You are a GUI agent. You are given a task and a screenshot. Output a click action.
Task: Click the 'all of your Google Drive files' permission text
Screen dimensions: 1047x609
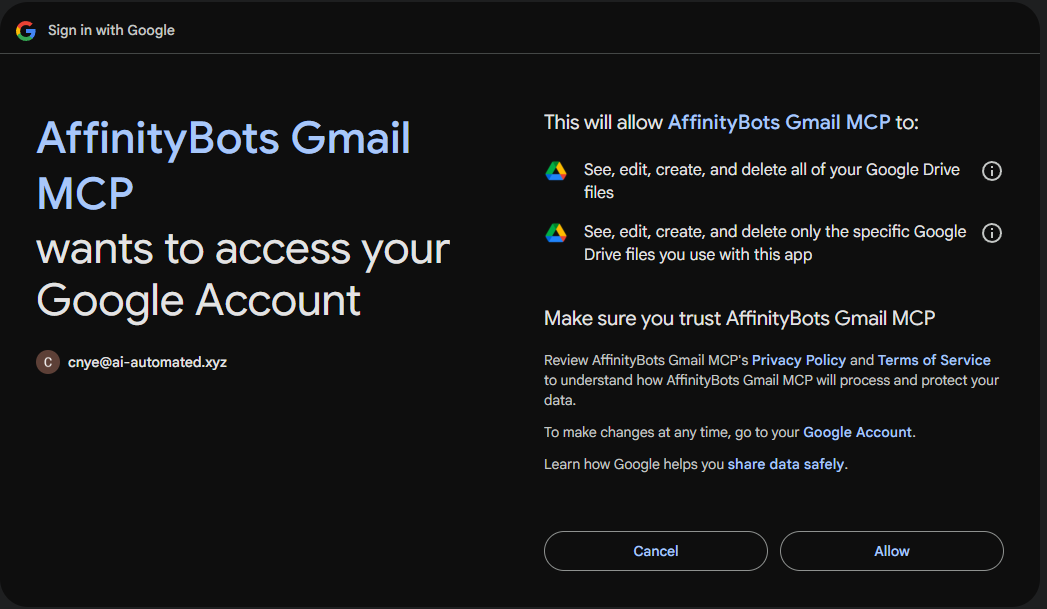point(771,181)
